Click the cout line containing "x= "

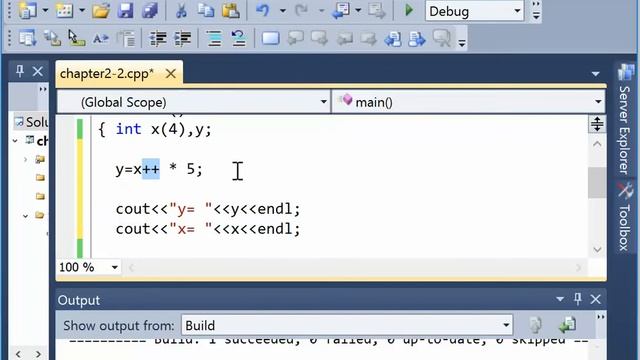click(x=208, y=229)
